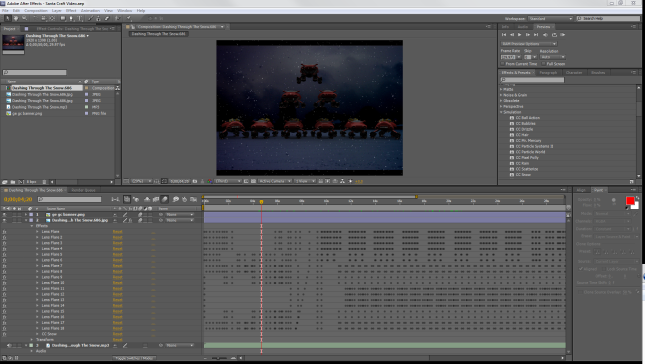Screen dimensions: 645x364
Task: Enable the From Current Time checkbox
Action: tap(503, 64)
